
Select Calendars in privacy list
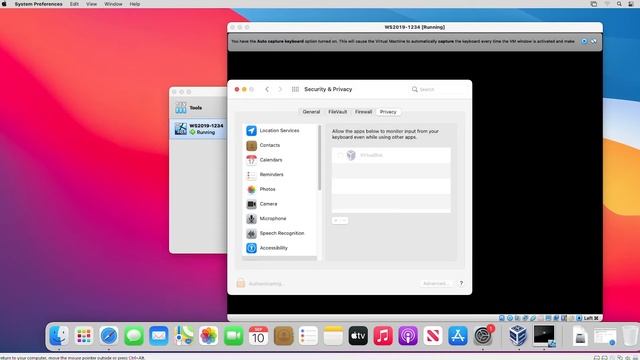[x=280, y=160]
